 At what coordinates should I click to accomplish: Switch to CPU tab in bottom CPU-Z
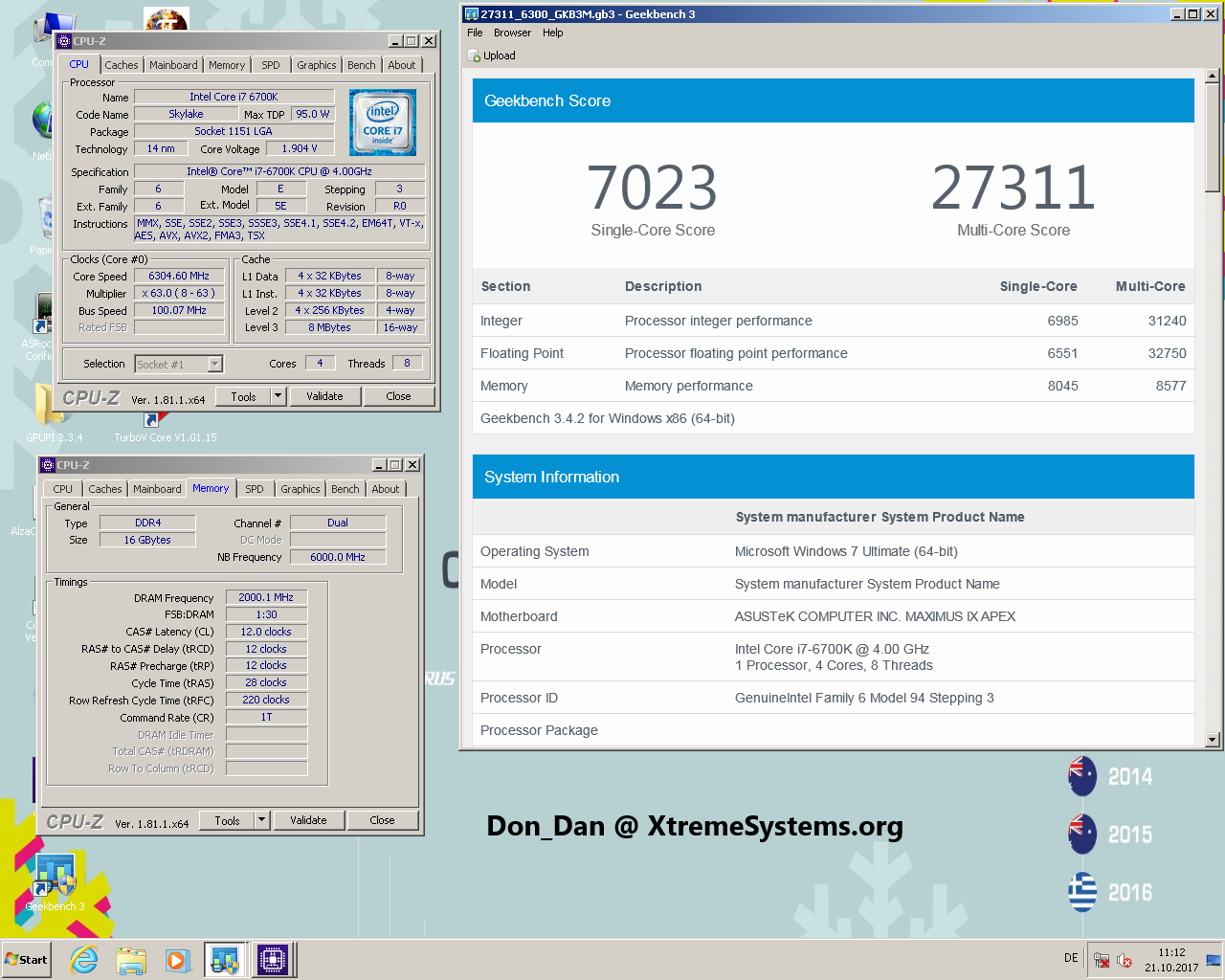63,489
